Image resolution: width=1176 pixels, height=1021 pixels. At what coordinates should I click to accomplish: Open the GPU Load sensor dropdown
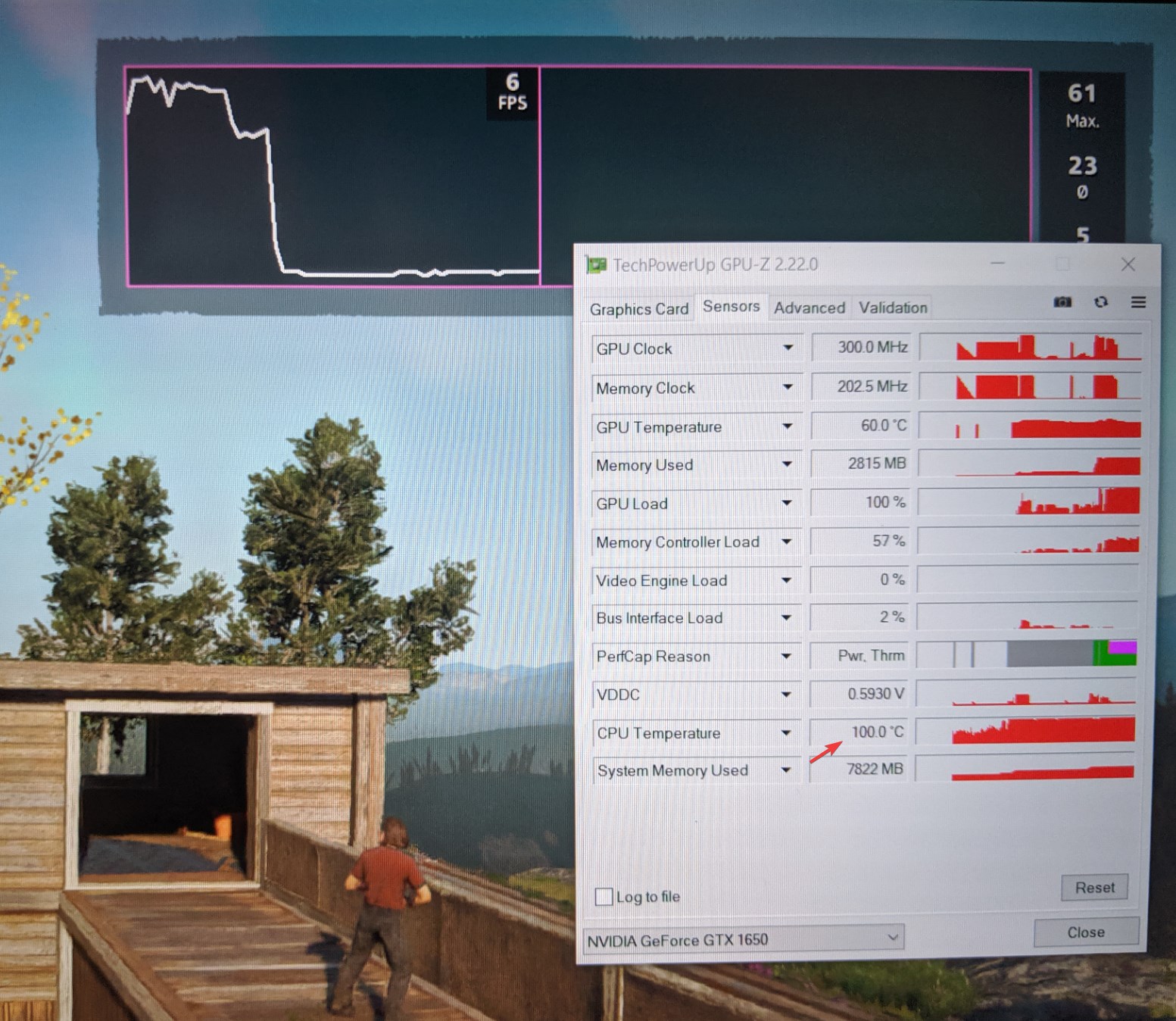tap(787, 503)
